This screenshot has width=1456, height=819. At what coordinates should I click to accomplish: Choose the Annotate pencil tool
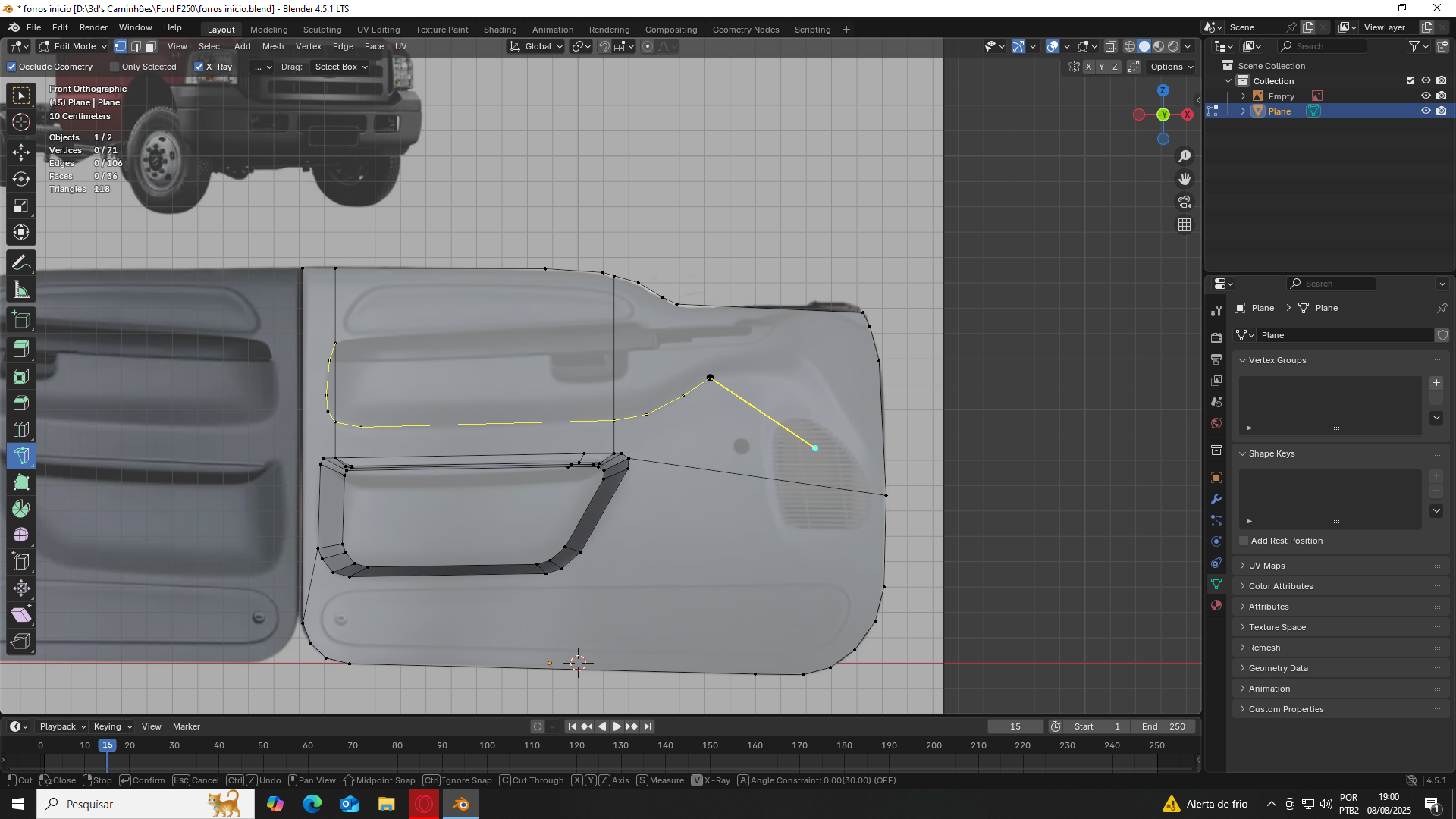[21, 263]
